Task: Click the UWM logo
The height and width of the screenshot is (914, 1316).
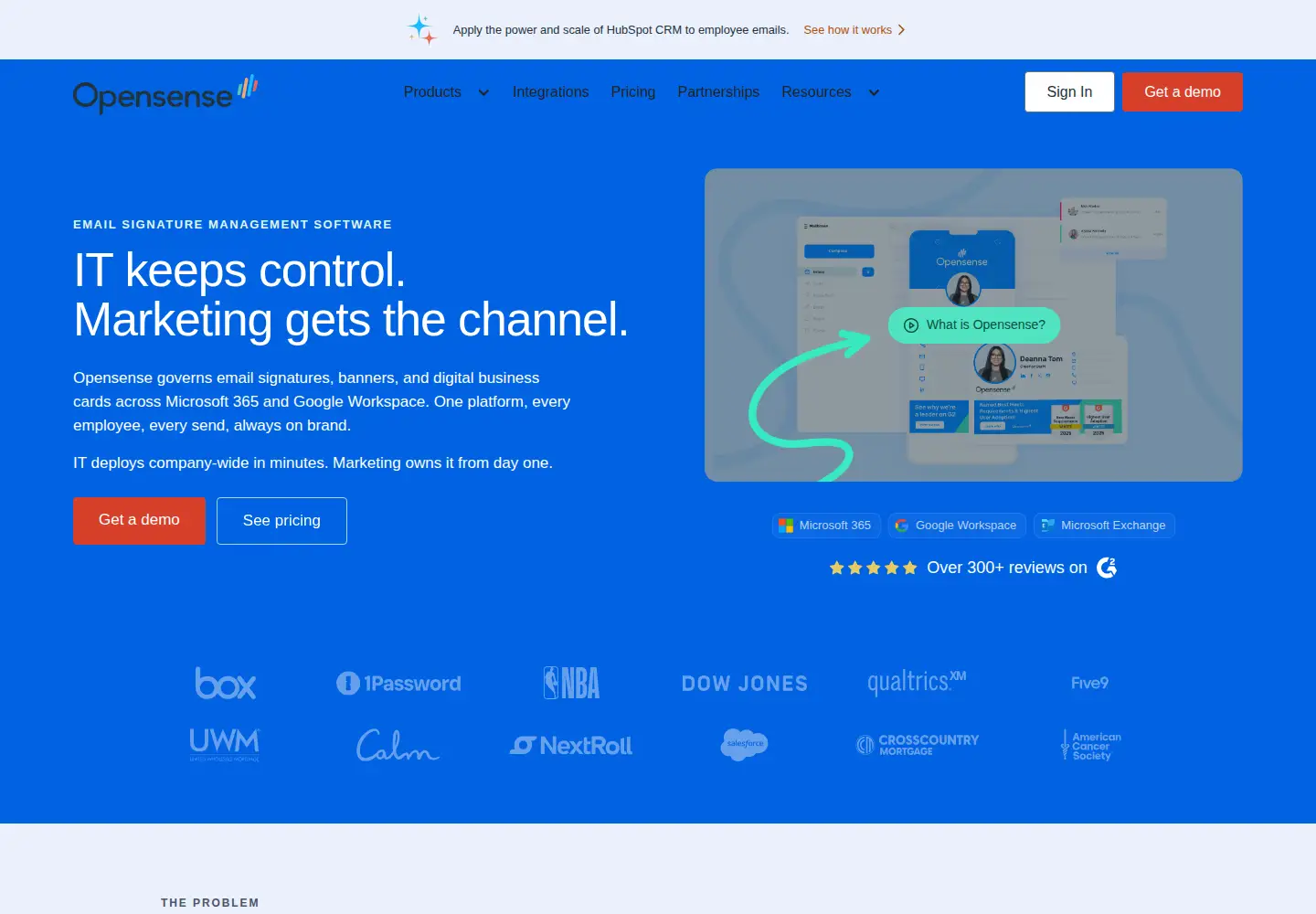Action: [x=225, y=745]
